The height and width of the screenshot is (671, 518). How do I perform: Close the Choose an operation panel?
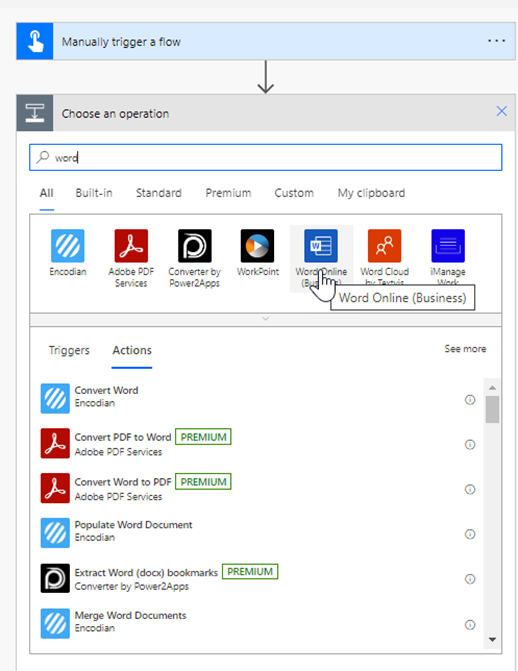pos(502,111)
